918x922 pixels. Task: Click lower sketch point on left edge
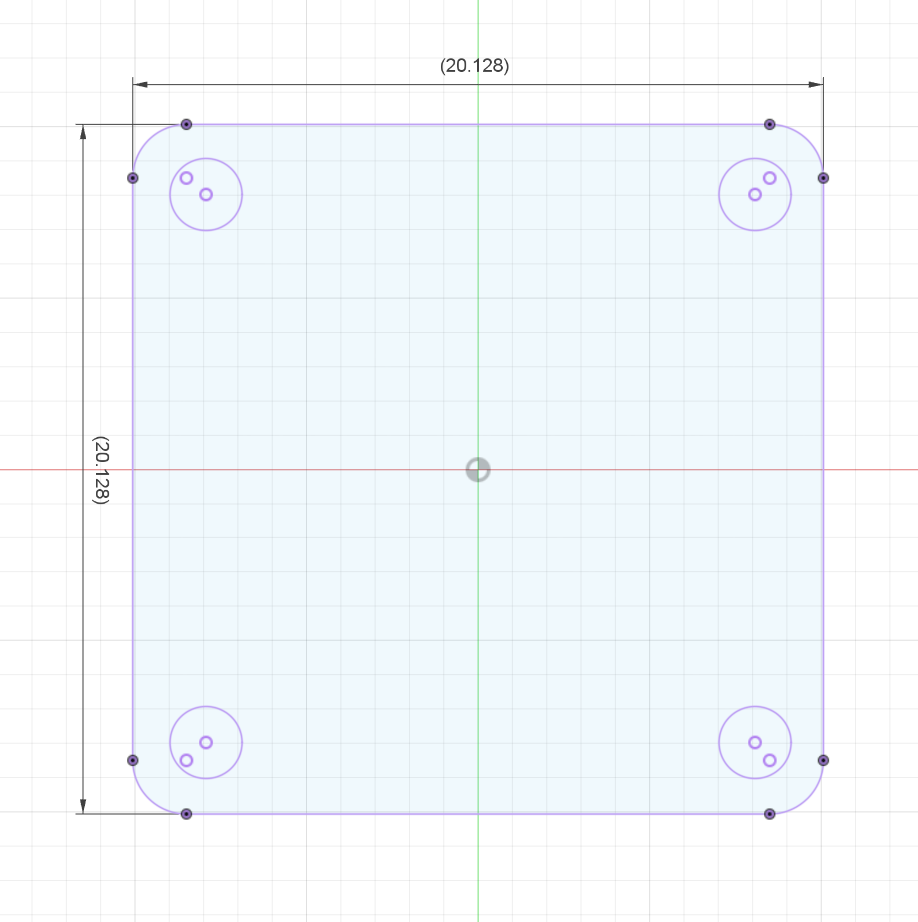tap(132, 760)
